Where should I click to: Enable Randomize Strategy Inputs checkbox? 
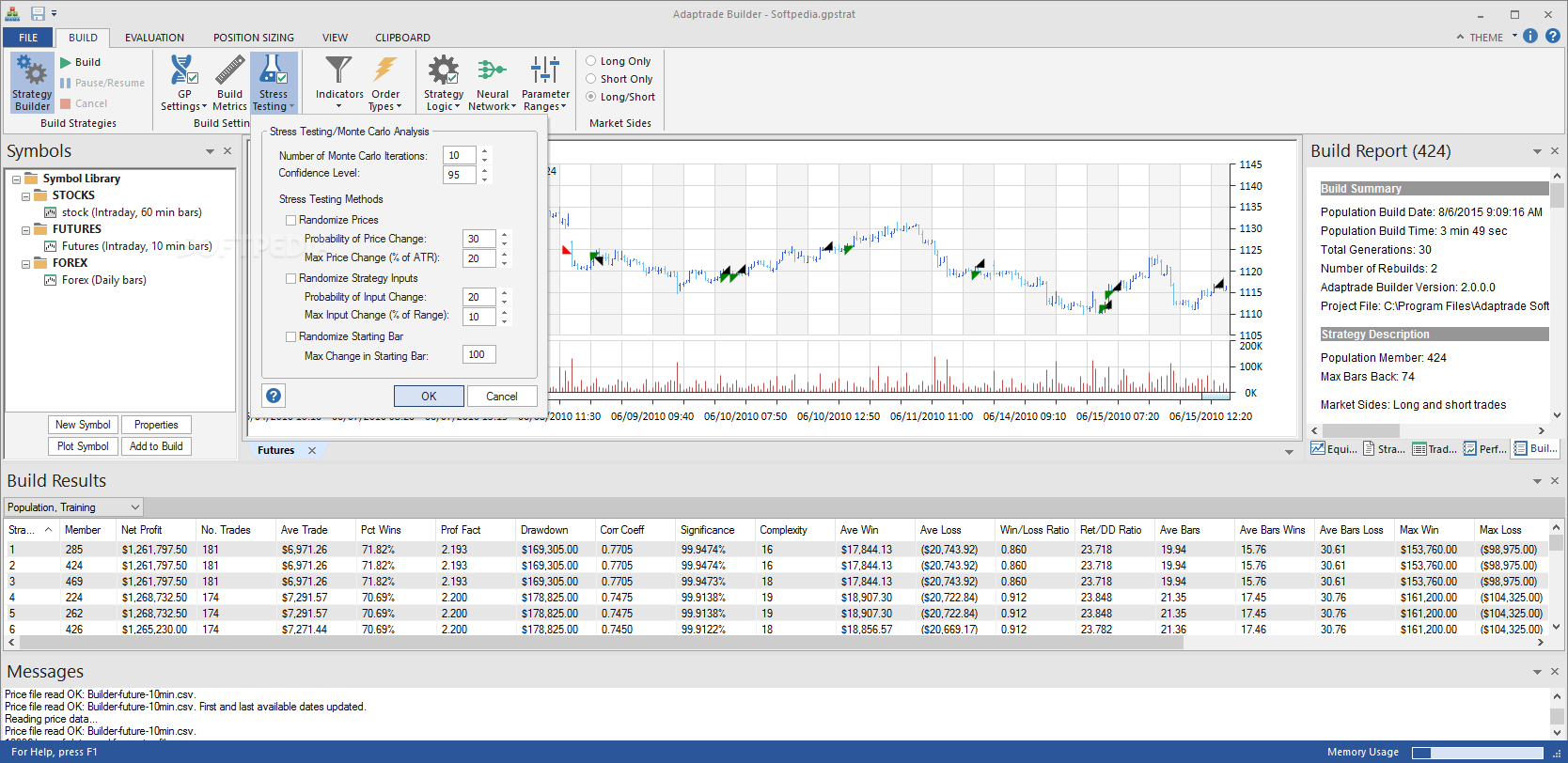pos(291,278)
